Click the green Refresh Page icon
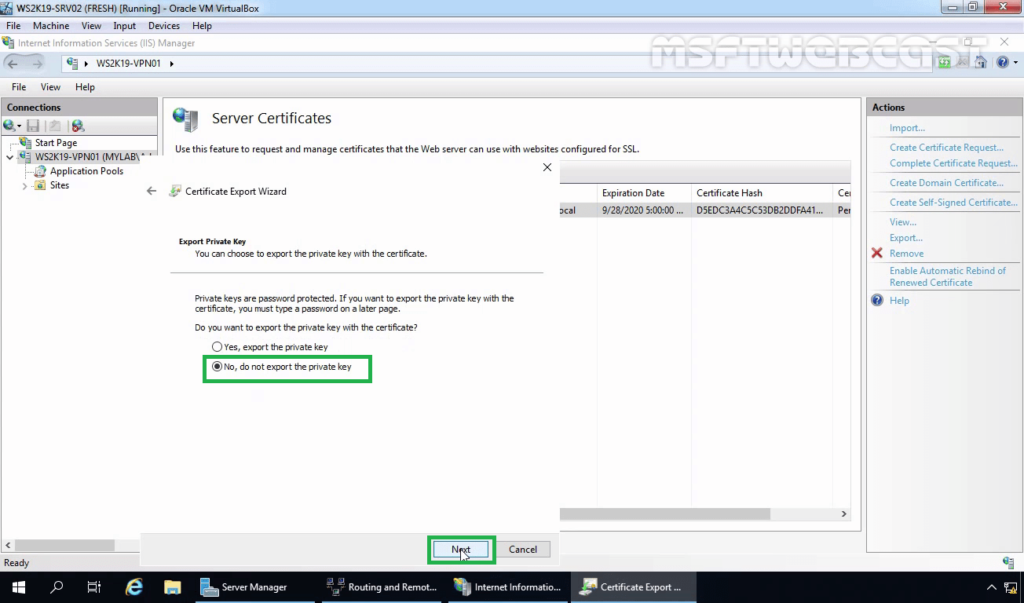 944,63
